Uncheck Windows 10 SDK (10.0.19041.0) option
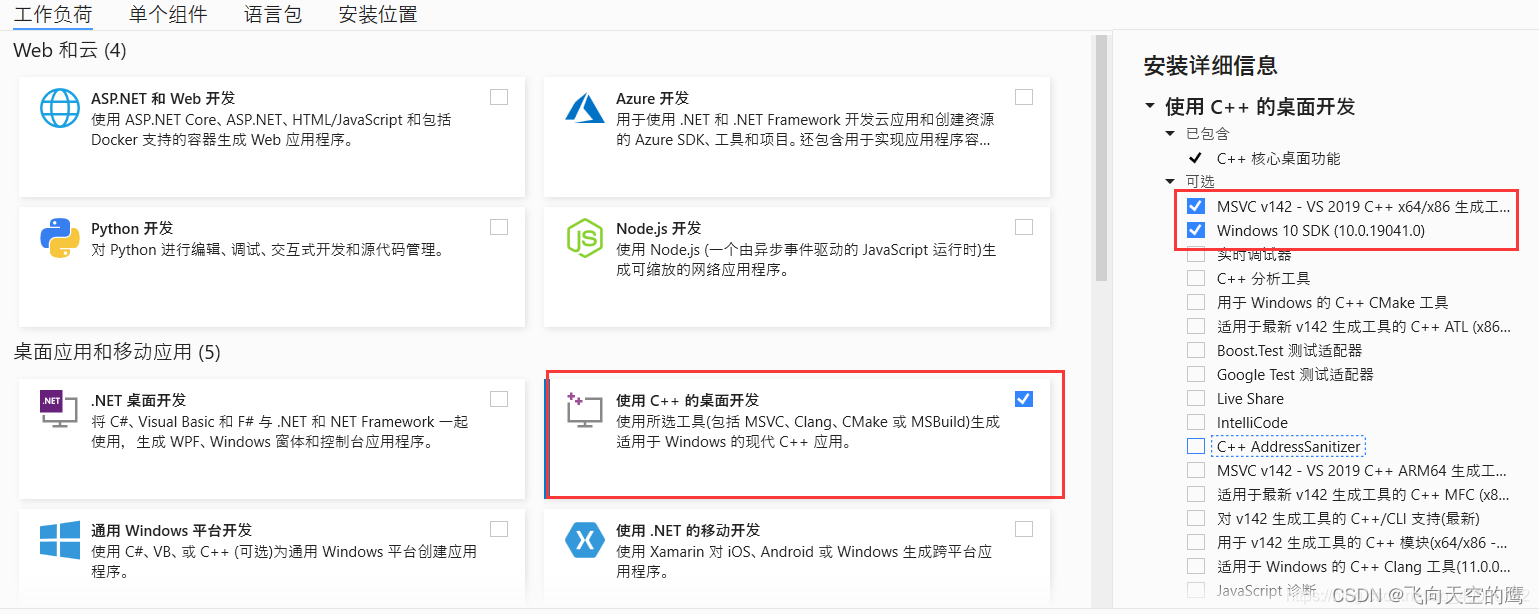This screenshot has width=1539, height=614. (x=1195, y=230)
